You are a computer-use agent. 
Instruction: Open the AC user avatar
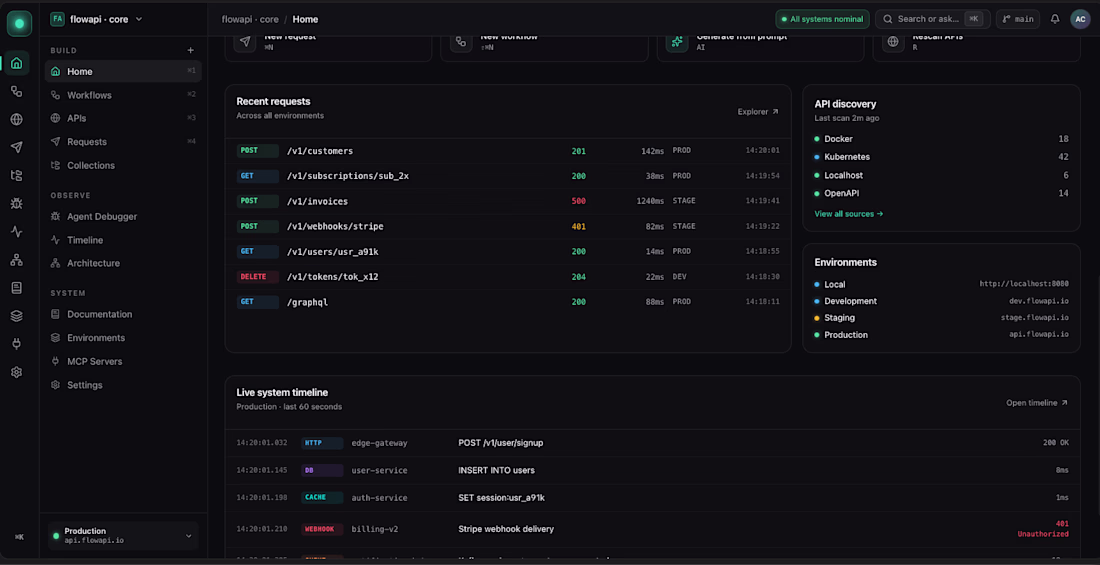(1080, 19)
